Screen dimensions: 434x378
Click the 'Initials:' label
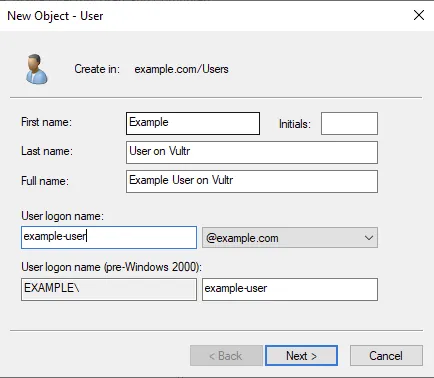click(x=295, y=124)
